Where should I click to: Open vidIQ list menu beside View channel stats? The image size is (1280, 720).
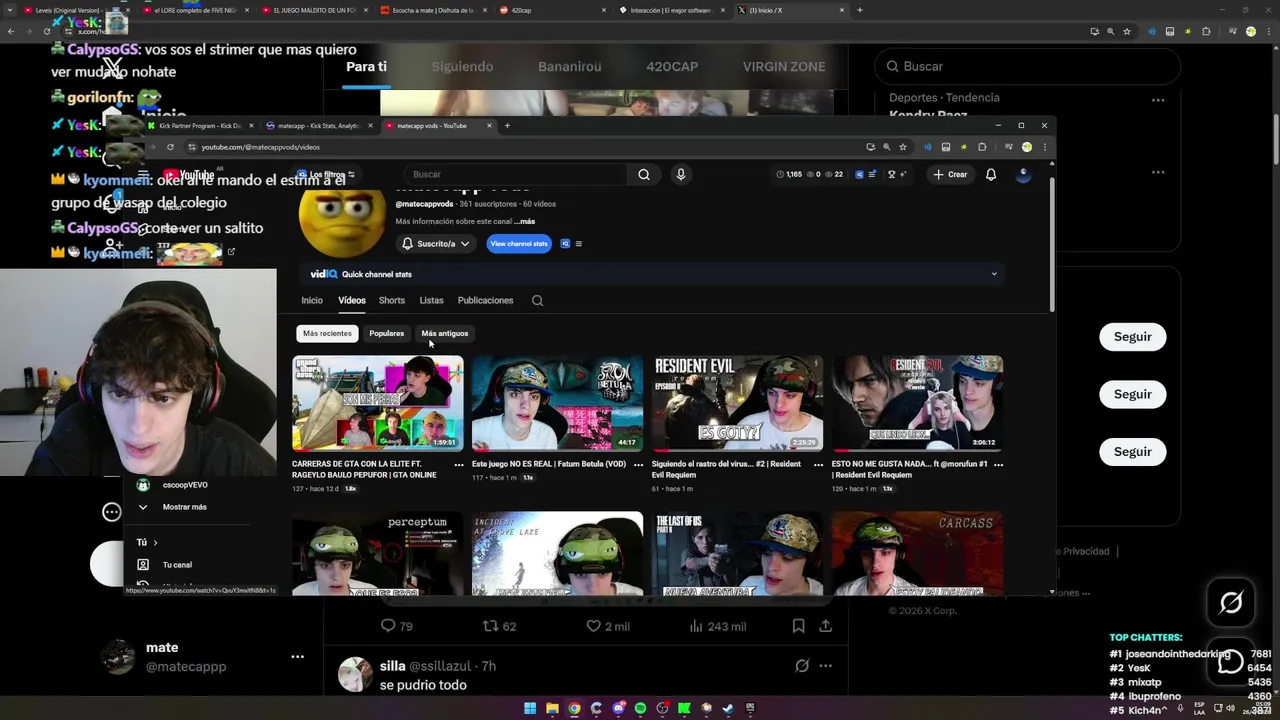tap(578, 244)
